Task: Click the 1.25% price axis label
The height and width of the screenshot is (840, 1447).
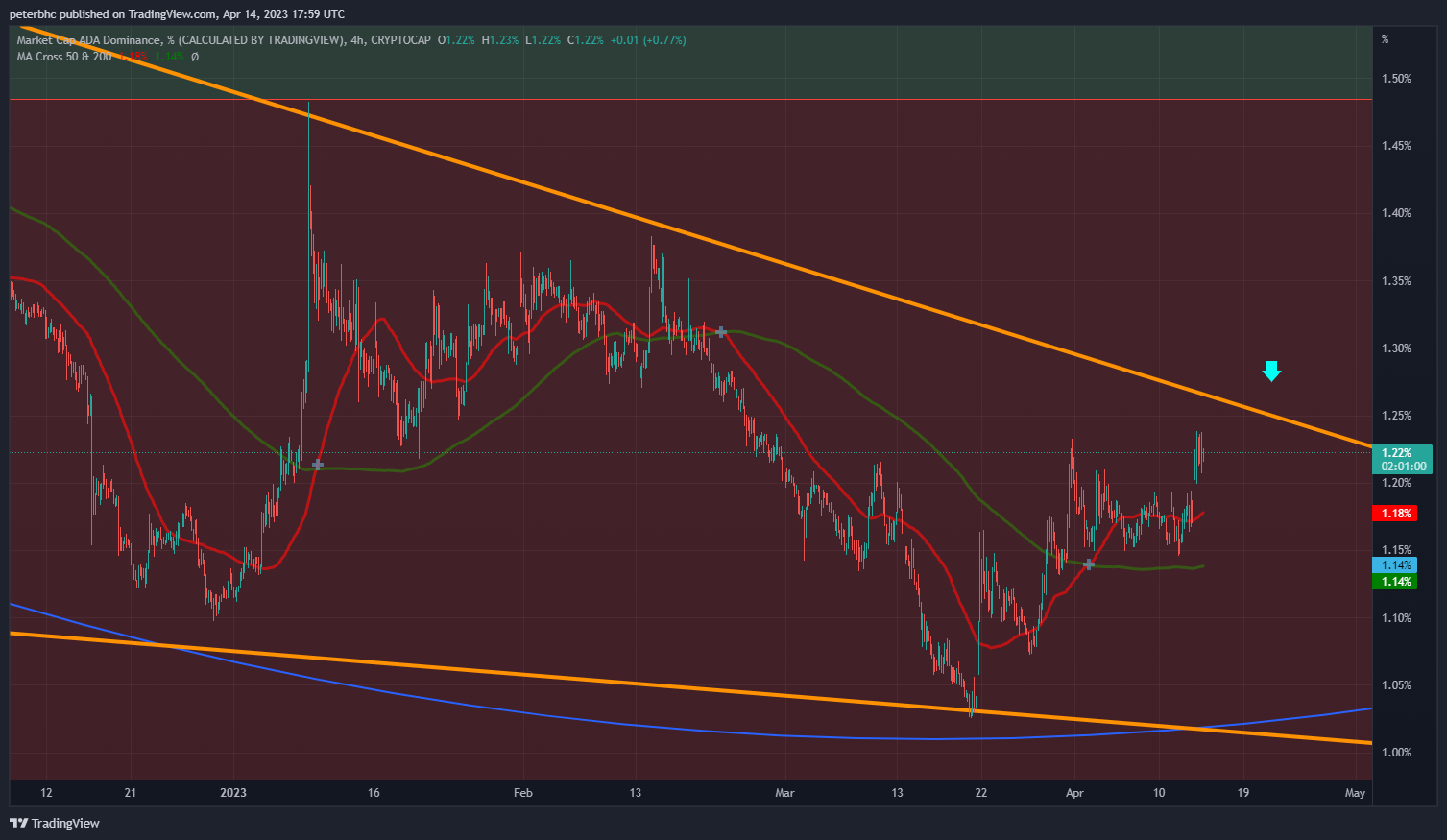Action: tap(1396, 416)
